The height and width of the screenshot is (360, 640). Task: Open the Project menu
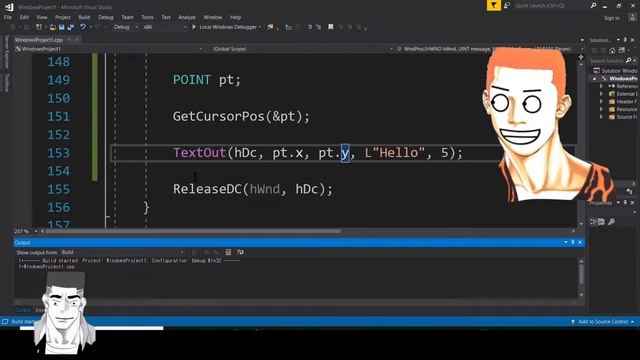pyautogui.click(x=63, y=17)
